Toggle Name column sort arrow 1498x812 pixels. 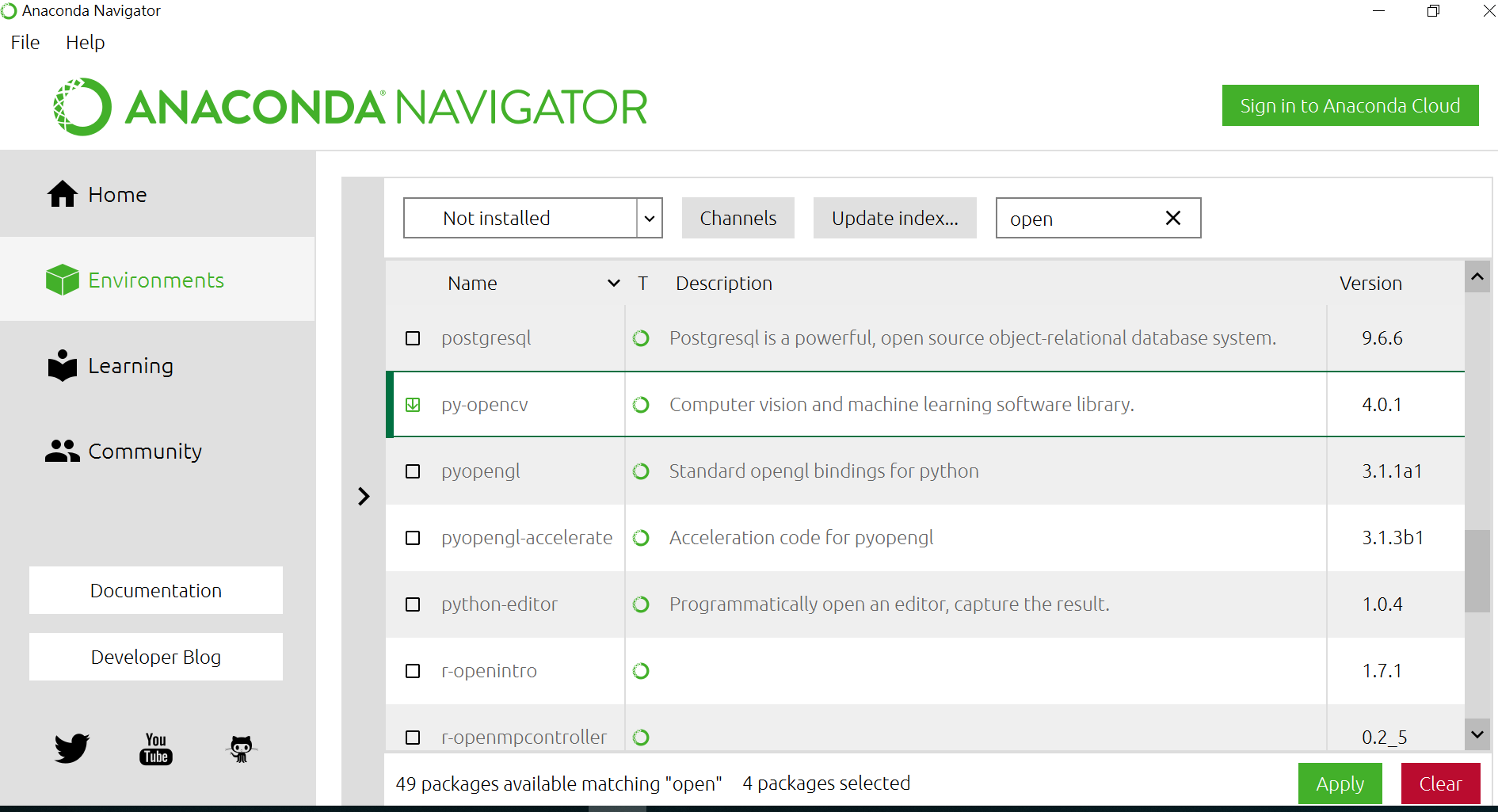(613, 283)
